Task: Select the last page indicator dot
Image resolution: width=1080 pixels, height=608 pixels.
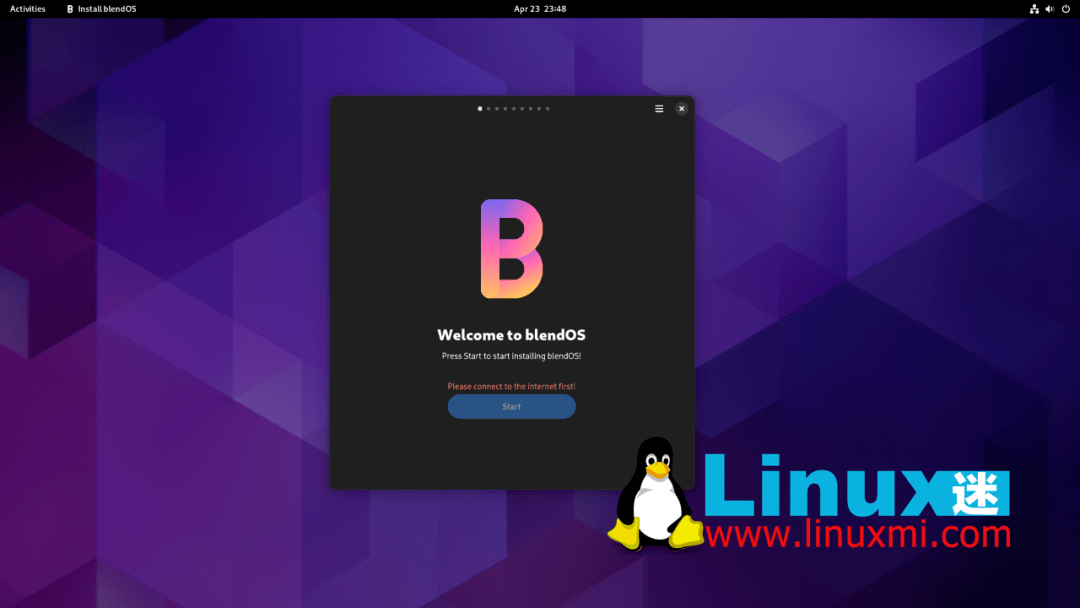Action: (547, 108)
